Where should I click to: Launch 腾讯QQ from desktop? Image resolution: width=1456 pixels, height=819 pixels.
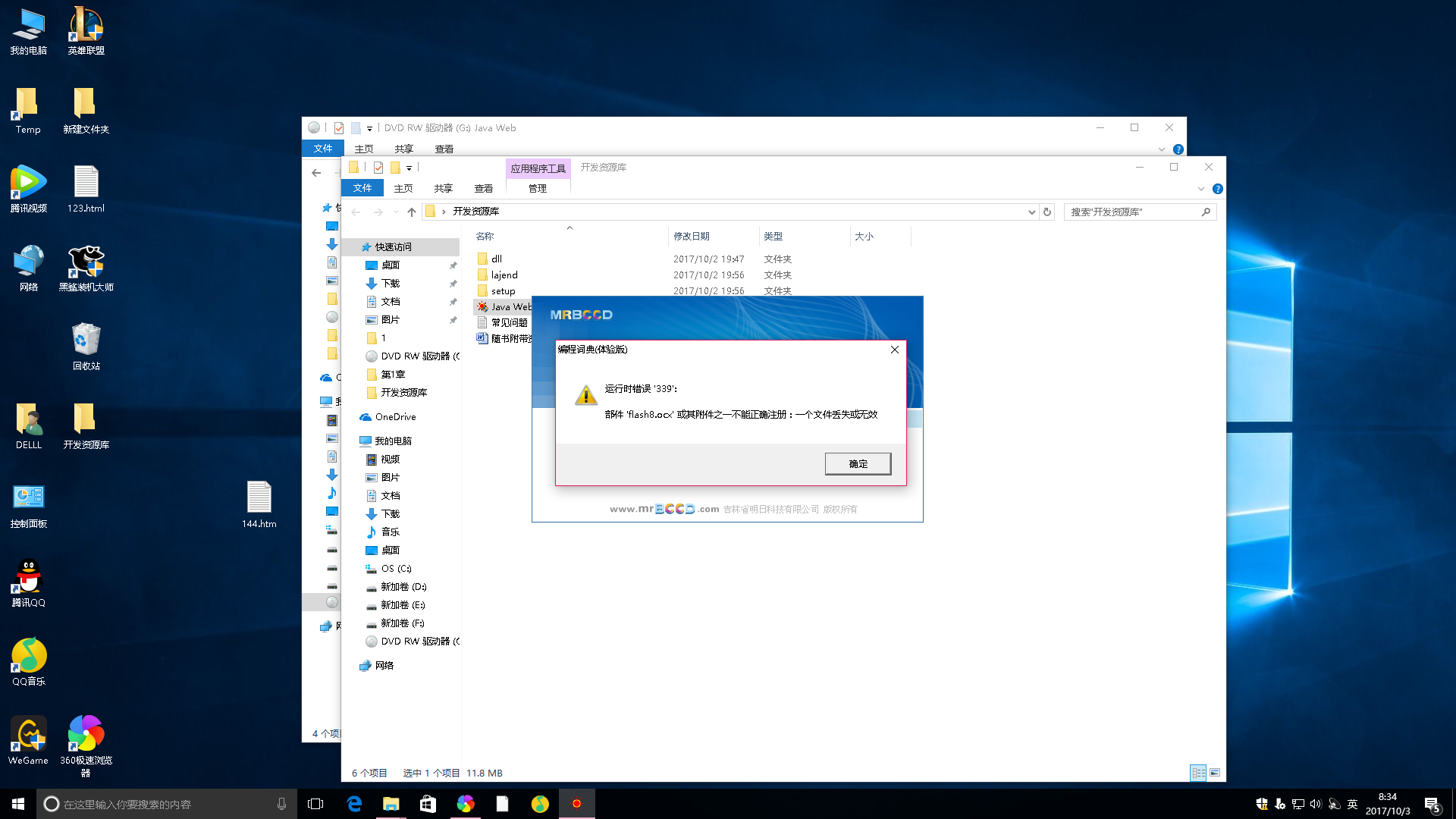click(x=29, y=584)
